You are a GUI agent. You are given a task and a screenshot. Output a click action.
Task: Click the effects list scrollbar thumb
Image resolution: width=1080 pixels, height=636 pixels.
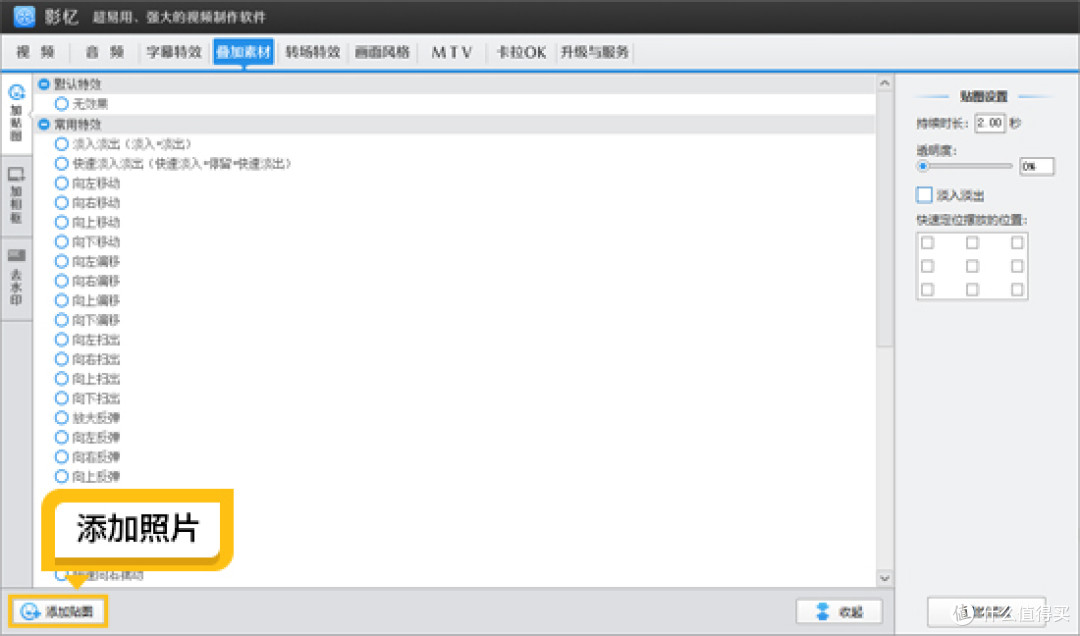point(884,219)
